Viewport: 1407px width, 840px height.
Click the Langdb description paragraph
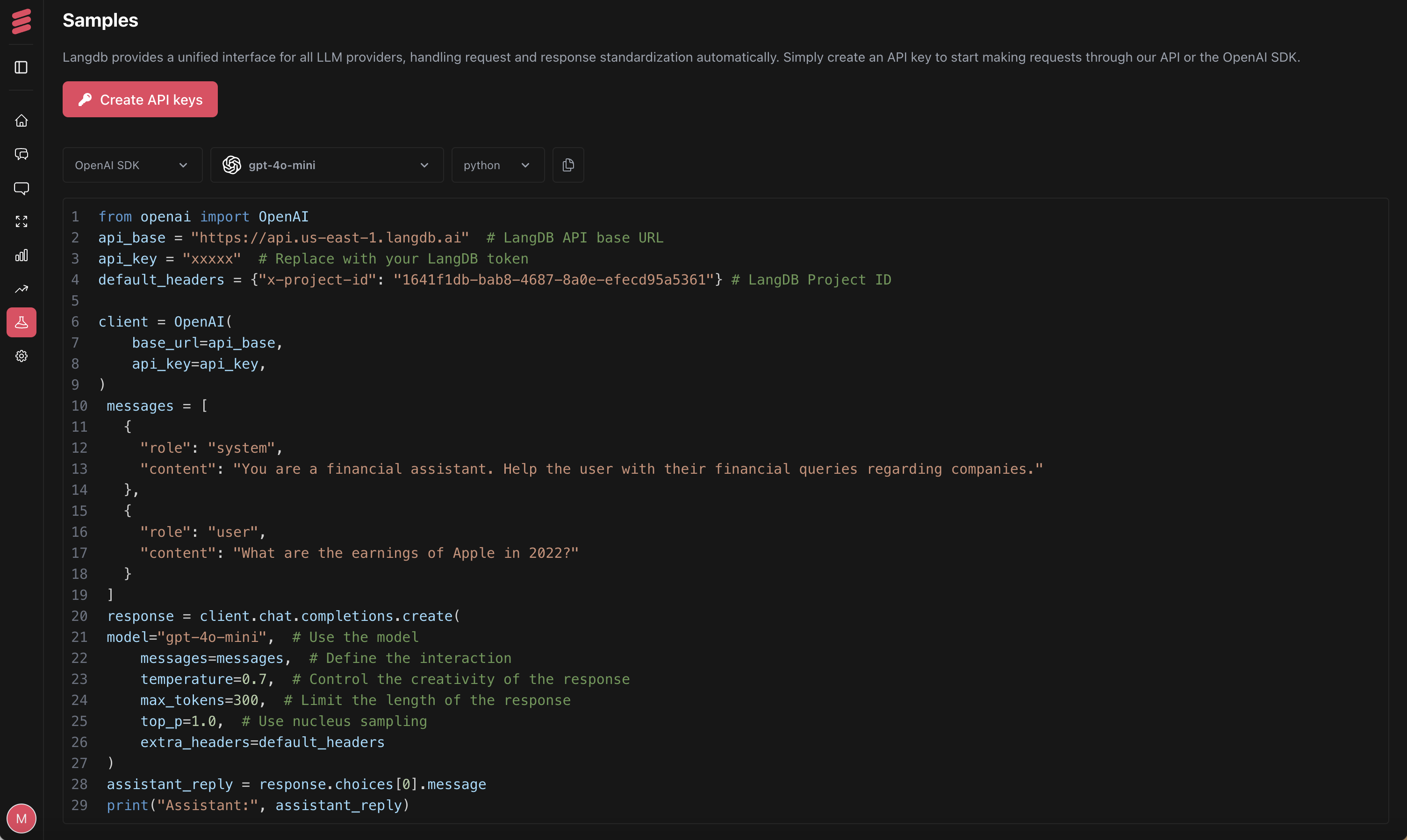681,57
